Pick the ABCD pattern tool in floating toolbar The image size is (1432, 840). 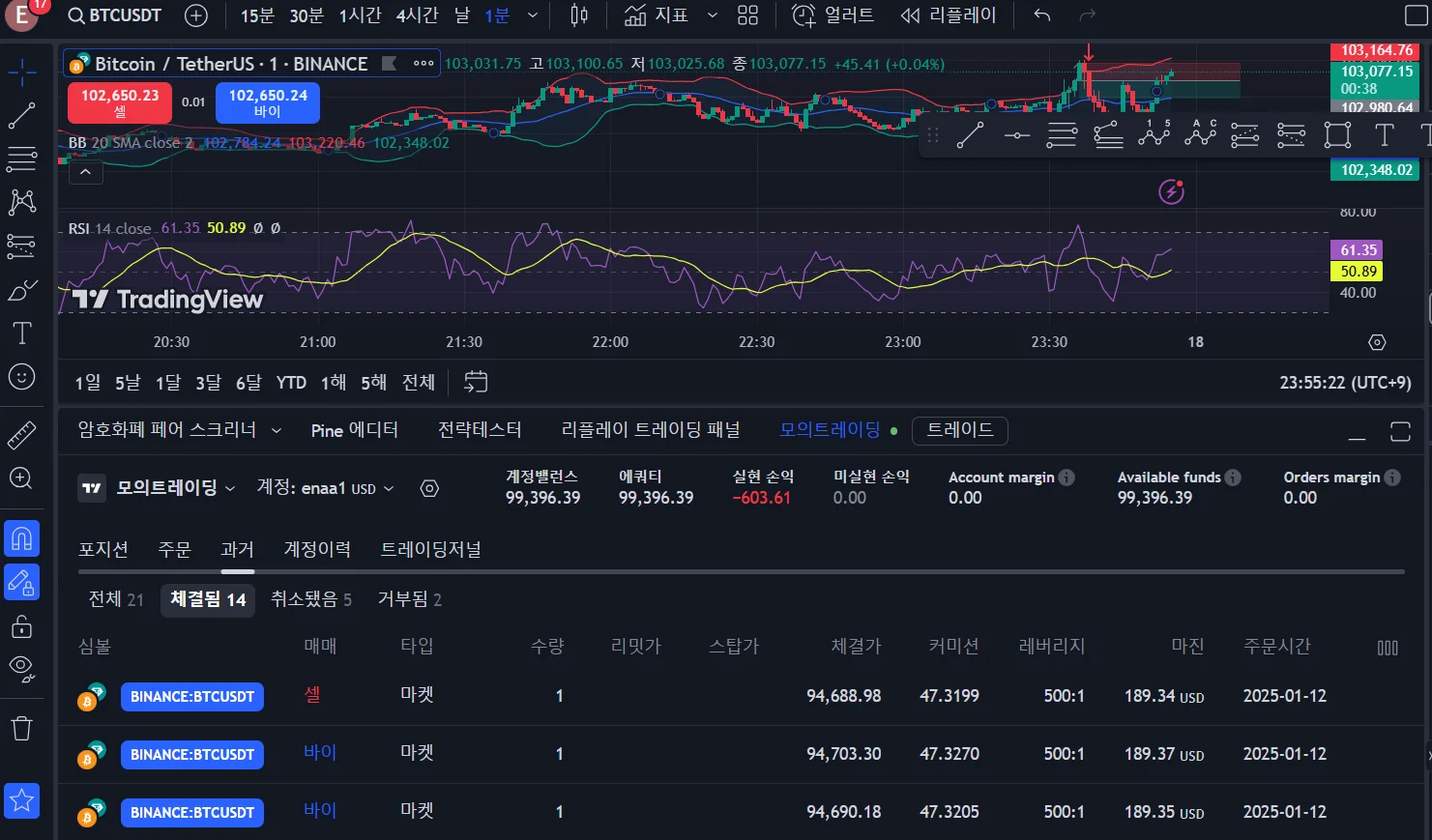pyautogui.click(x=1200, y=135)
